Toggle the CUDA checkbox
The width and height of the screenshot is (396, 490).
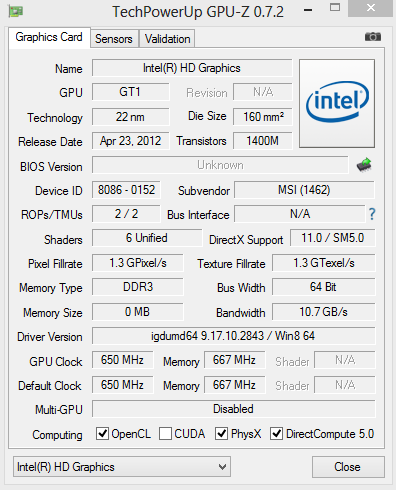[x=165, y=434]
